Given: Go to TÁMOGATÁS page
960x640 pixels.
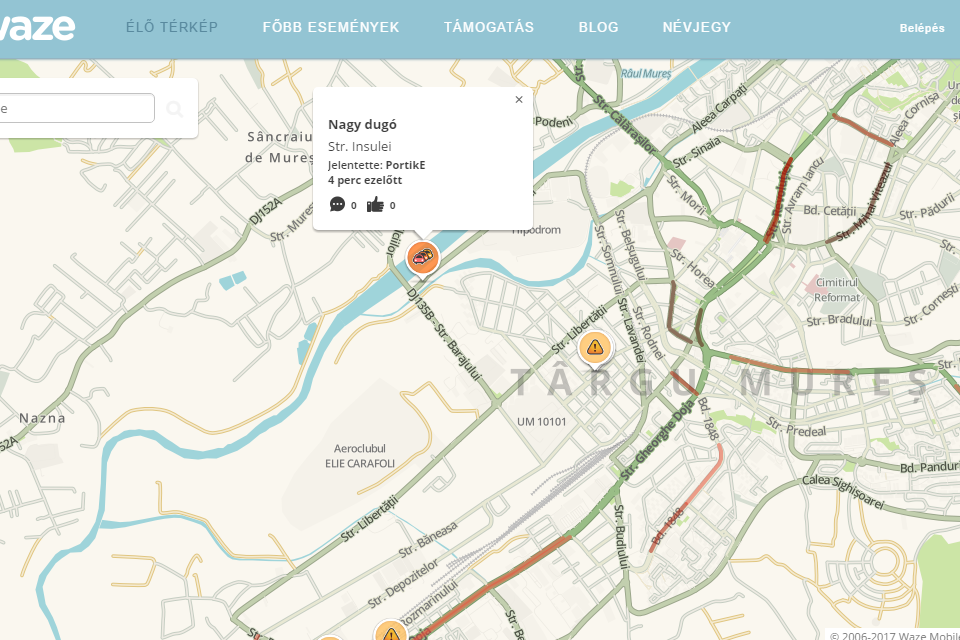Looking at the screenshot, I should click(x=489, y=27).
